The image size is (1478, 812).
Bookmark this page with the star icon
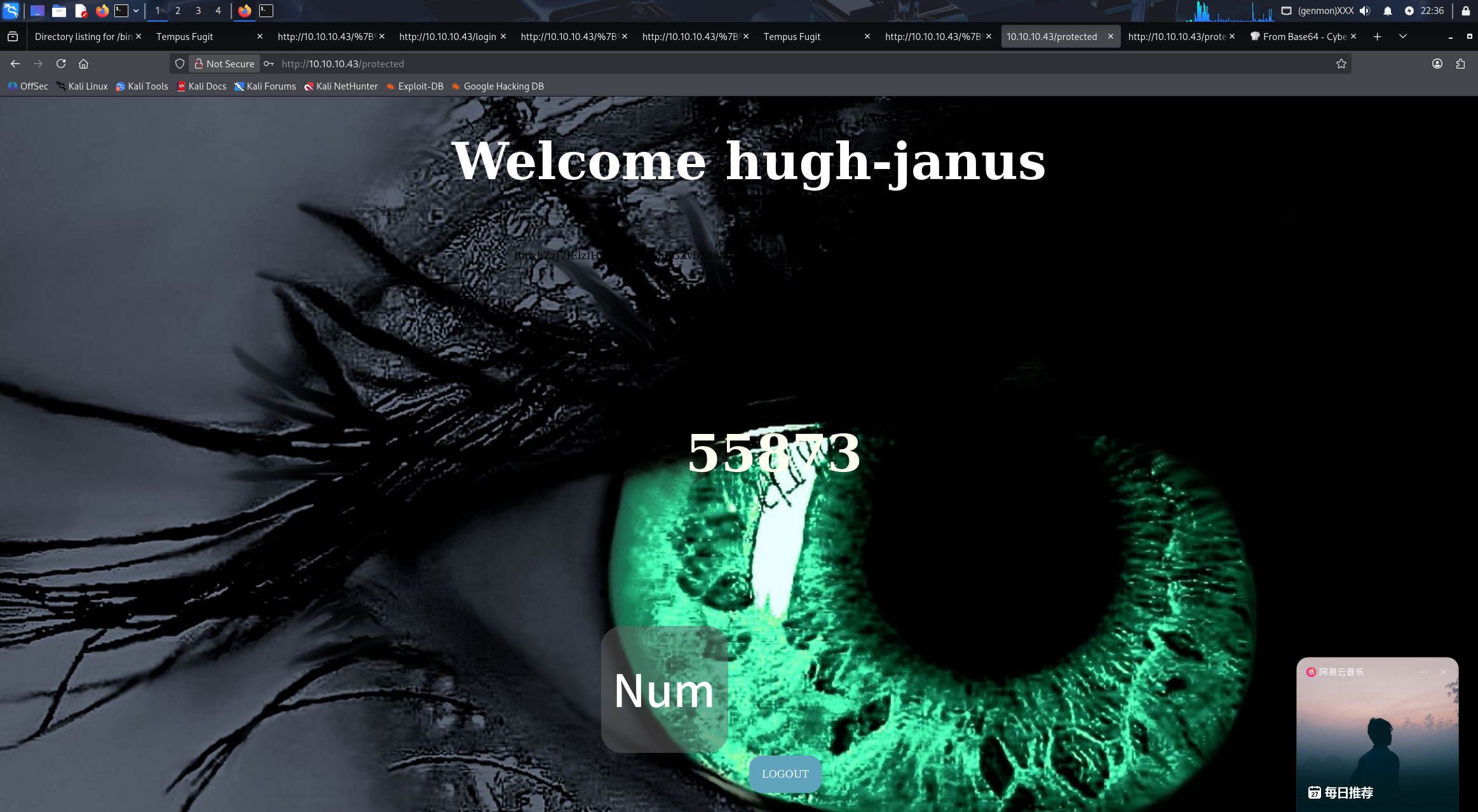(1341, 64)
